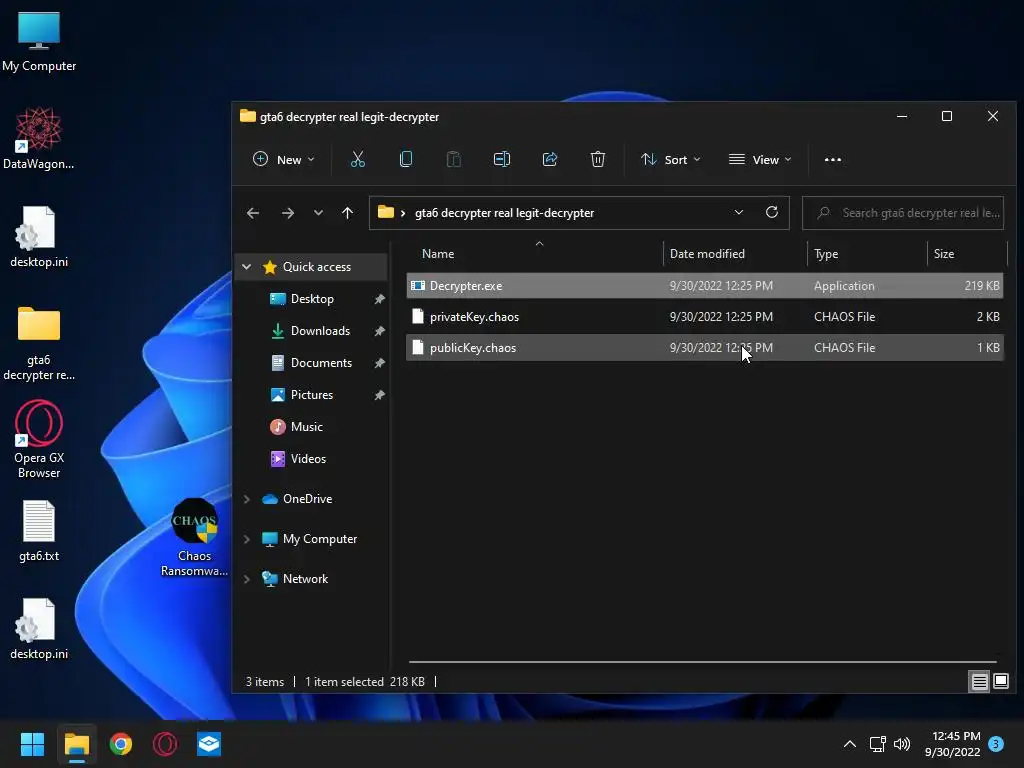Select the gta6 decrypter folder on desktop
1024x768 pixels.
click(x=39, y=343)
